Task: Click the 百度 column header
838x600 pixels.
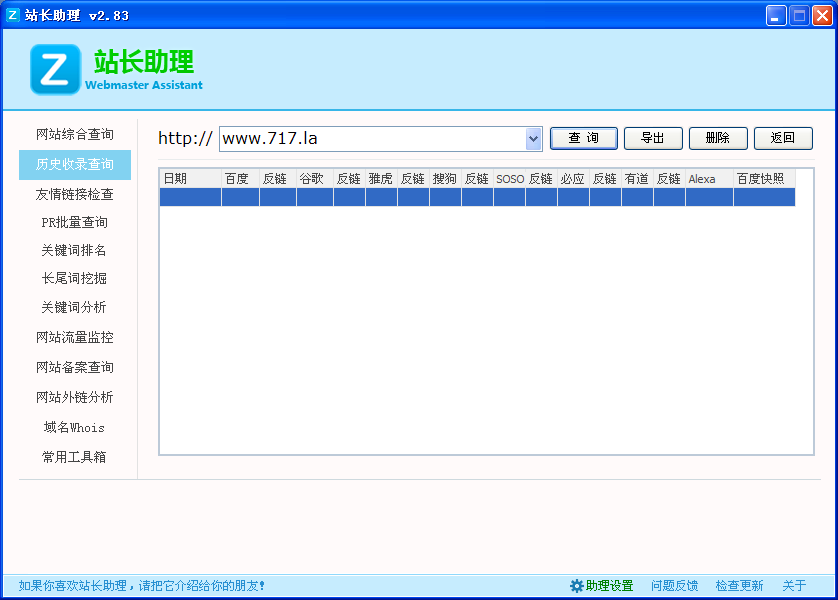Action: tap(240, 178)
